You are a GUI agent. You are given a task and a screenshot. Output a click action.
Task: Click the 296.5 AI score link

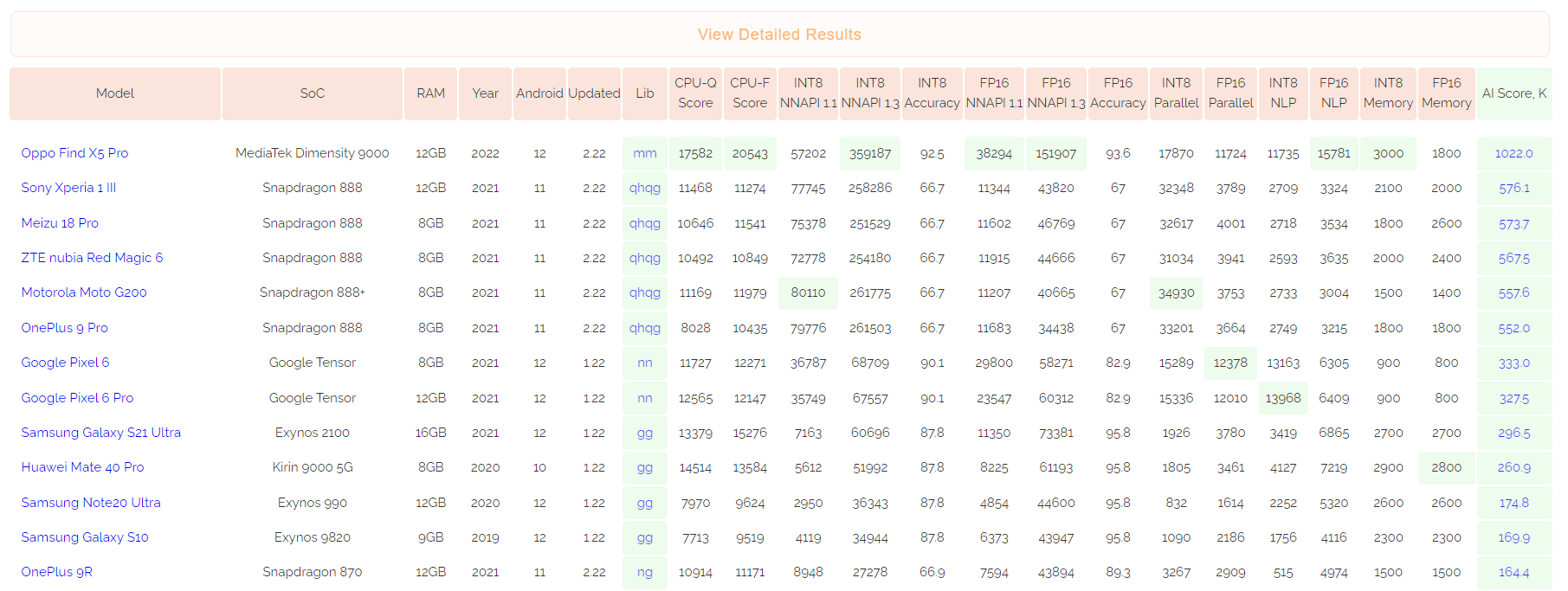click(1514, 433)
